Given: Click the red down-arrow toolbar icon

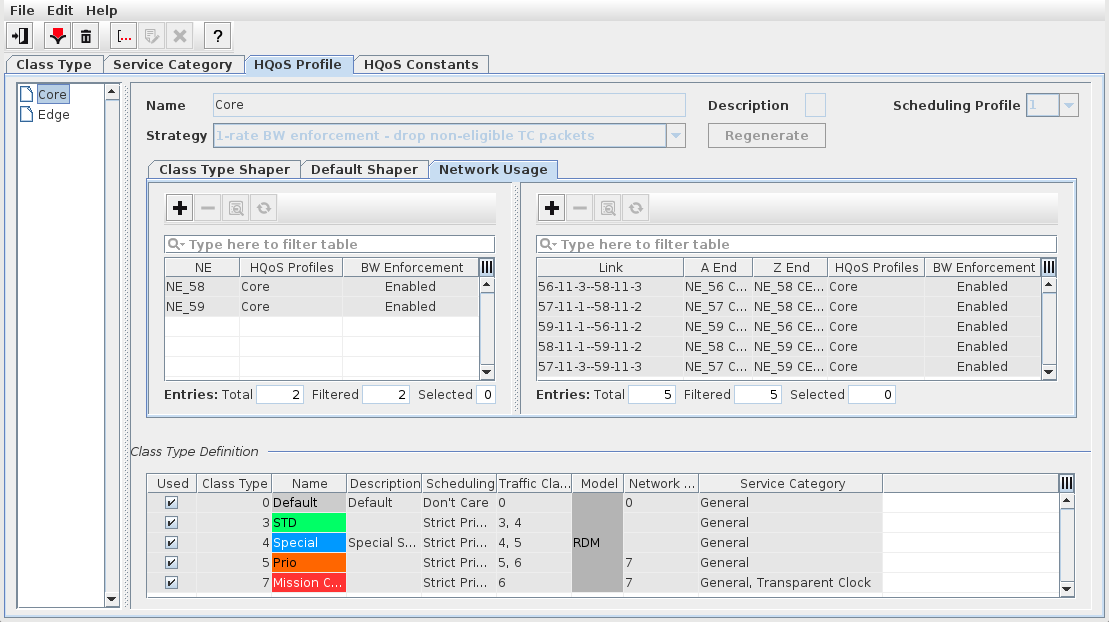Looking at the screenshot, I should tap(58, 36).
